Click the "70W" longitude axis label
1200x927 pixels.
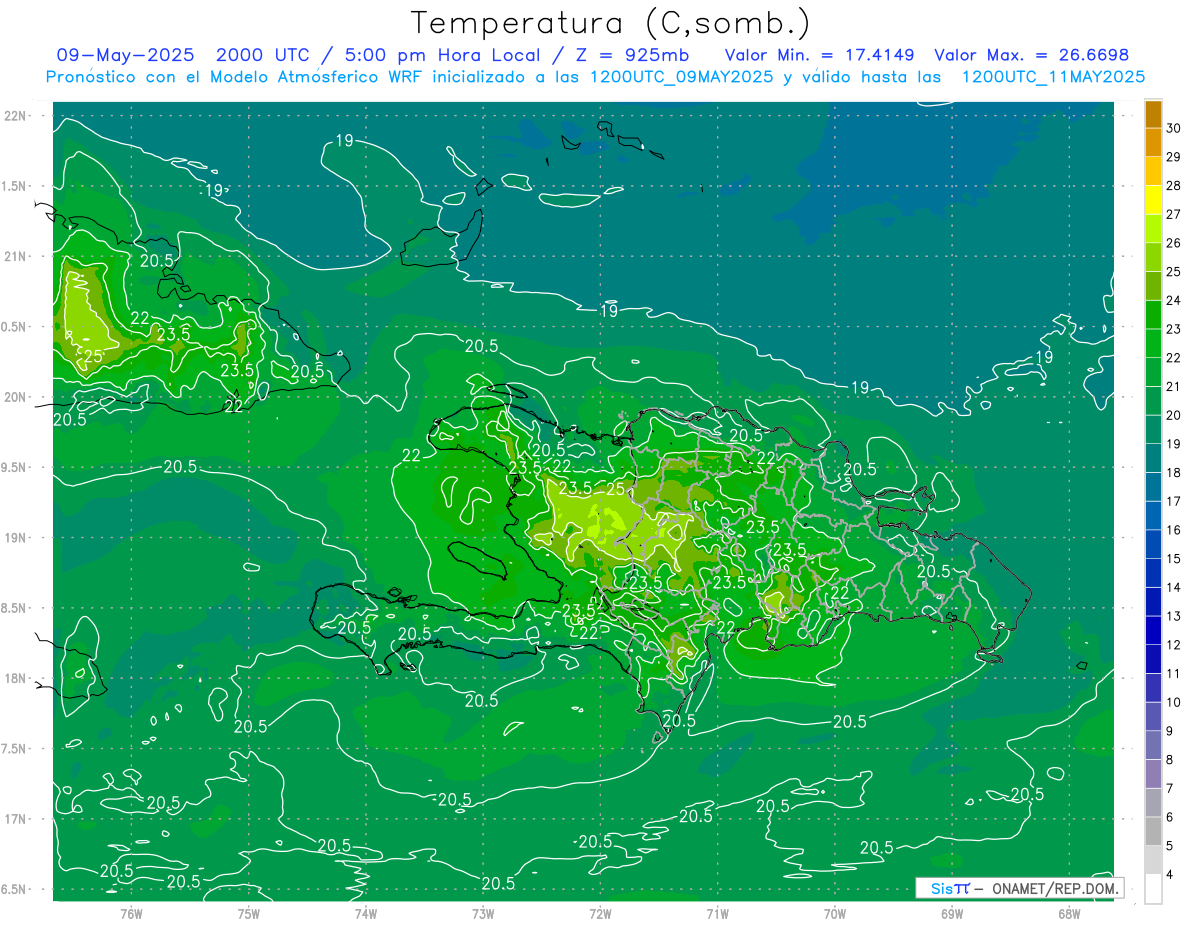pos(835,913)
